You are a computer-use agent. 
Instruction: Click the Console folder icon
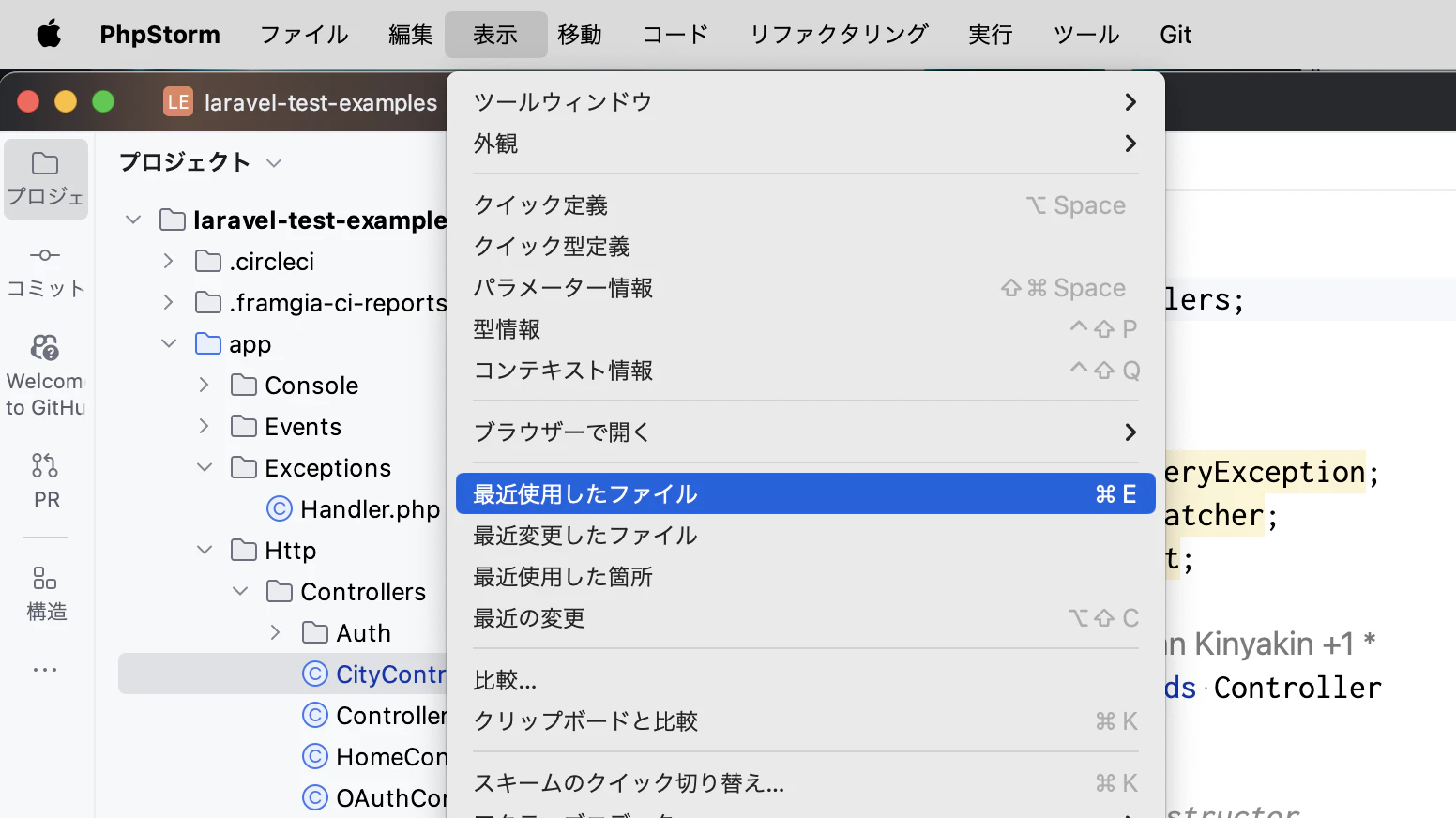point(244,385)
